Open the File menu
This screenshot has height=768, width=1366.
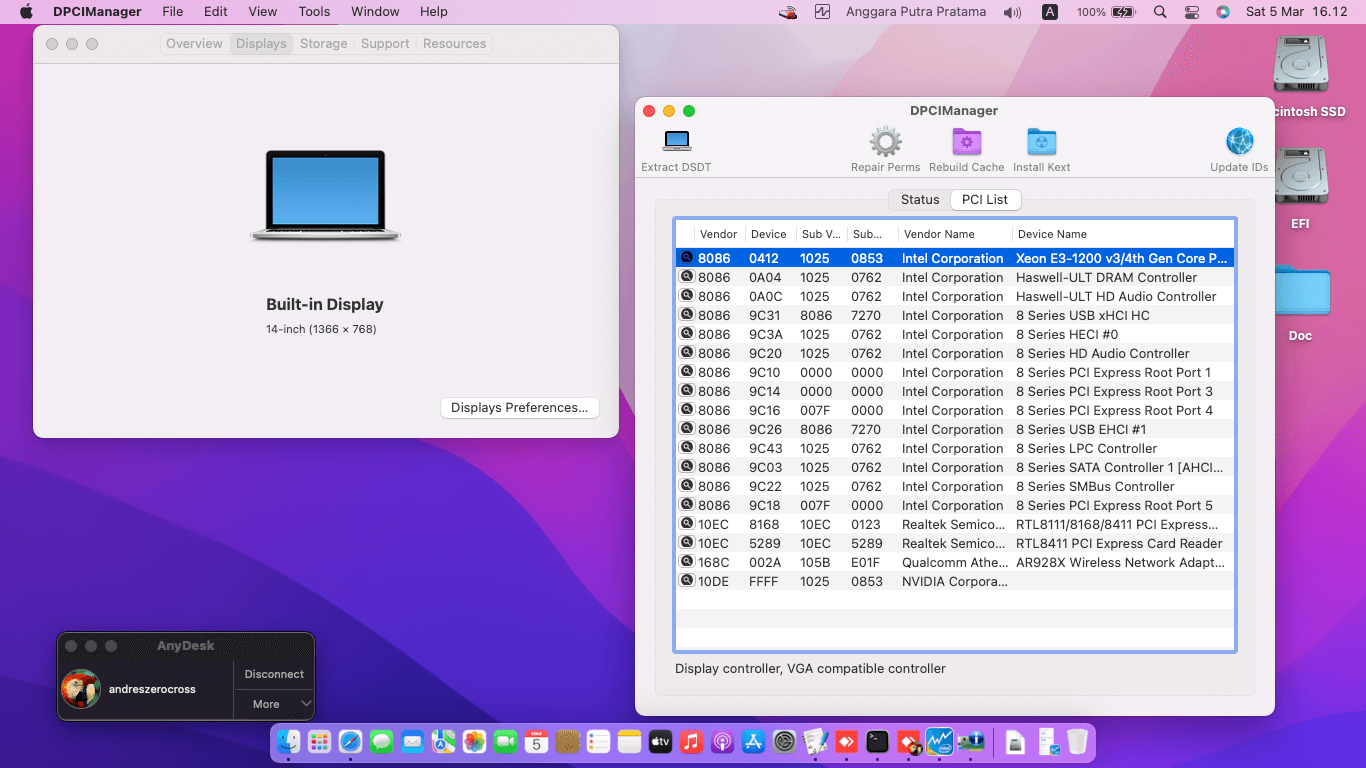pos(173,12)
